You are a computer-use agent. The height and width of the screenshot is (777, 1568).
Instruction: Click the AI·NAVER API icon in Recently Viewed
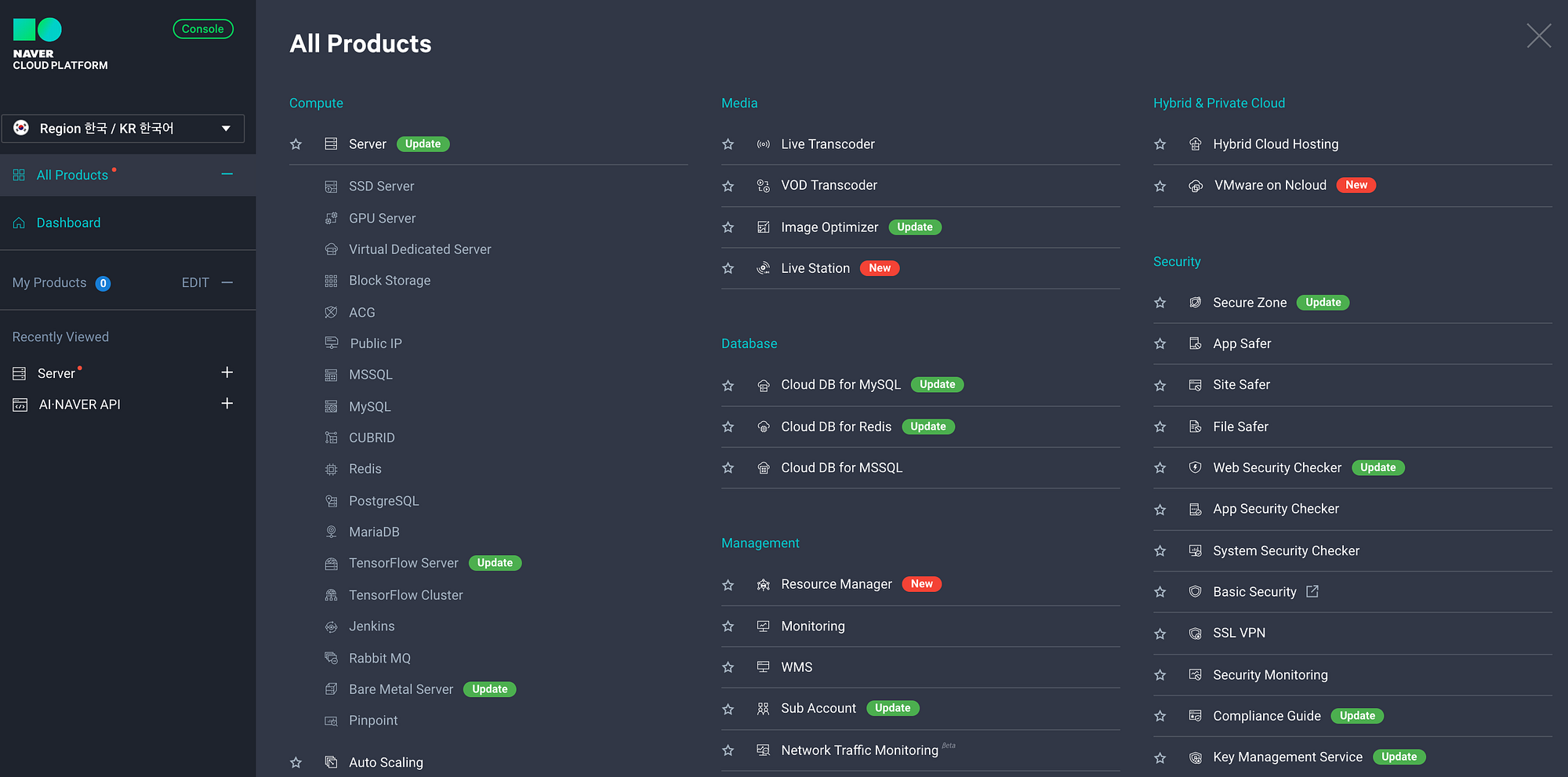tap(20, 405)
